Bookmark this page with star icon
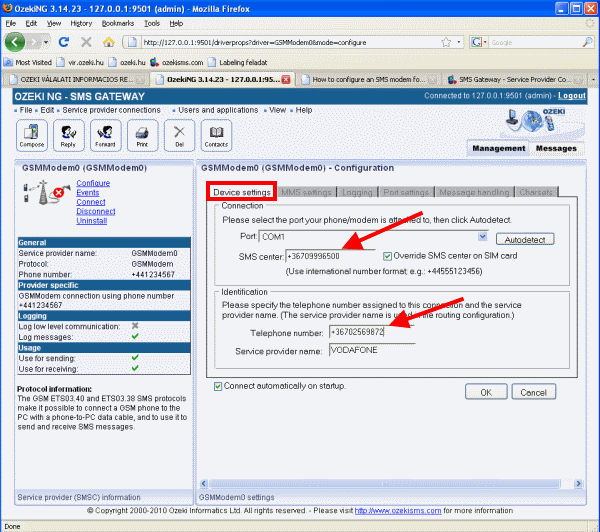The image size is (600, 532). [446, 42]
